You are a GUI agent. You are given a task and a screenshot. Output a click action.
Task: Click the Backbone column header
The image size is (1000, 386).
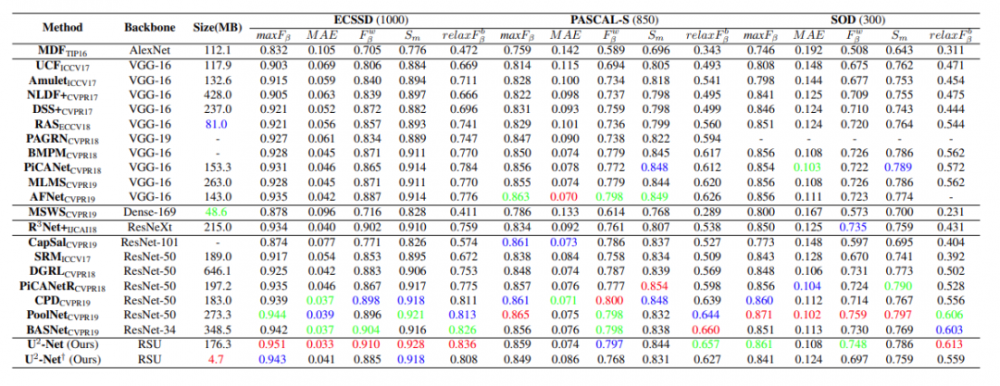pyautogui.click(x=147, y=28)
